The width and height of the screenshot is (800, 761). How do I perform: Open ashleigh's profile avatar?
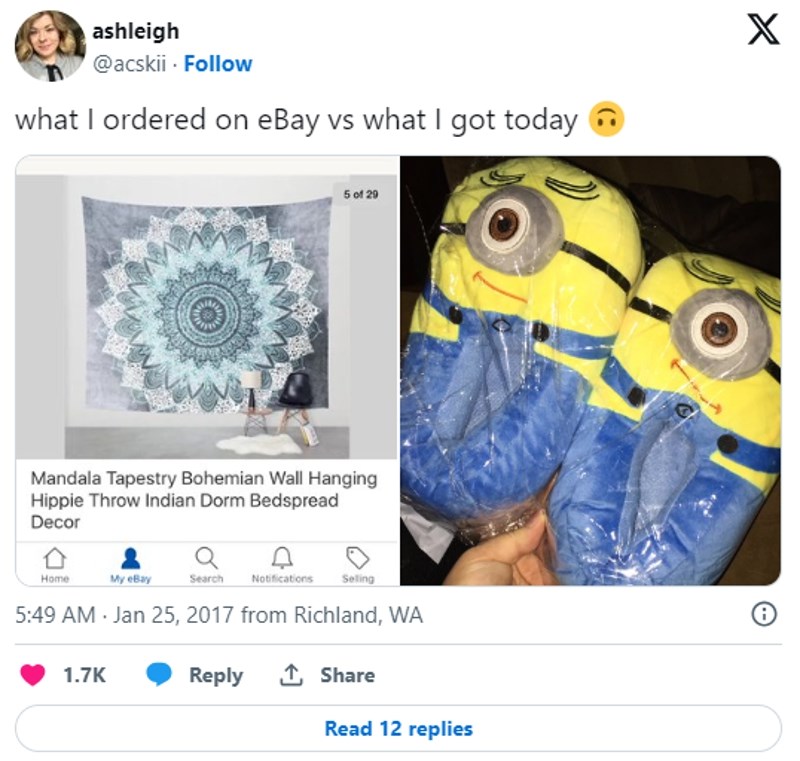pyautogui.click(x=49, y=46)
